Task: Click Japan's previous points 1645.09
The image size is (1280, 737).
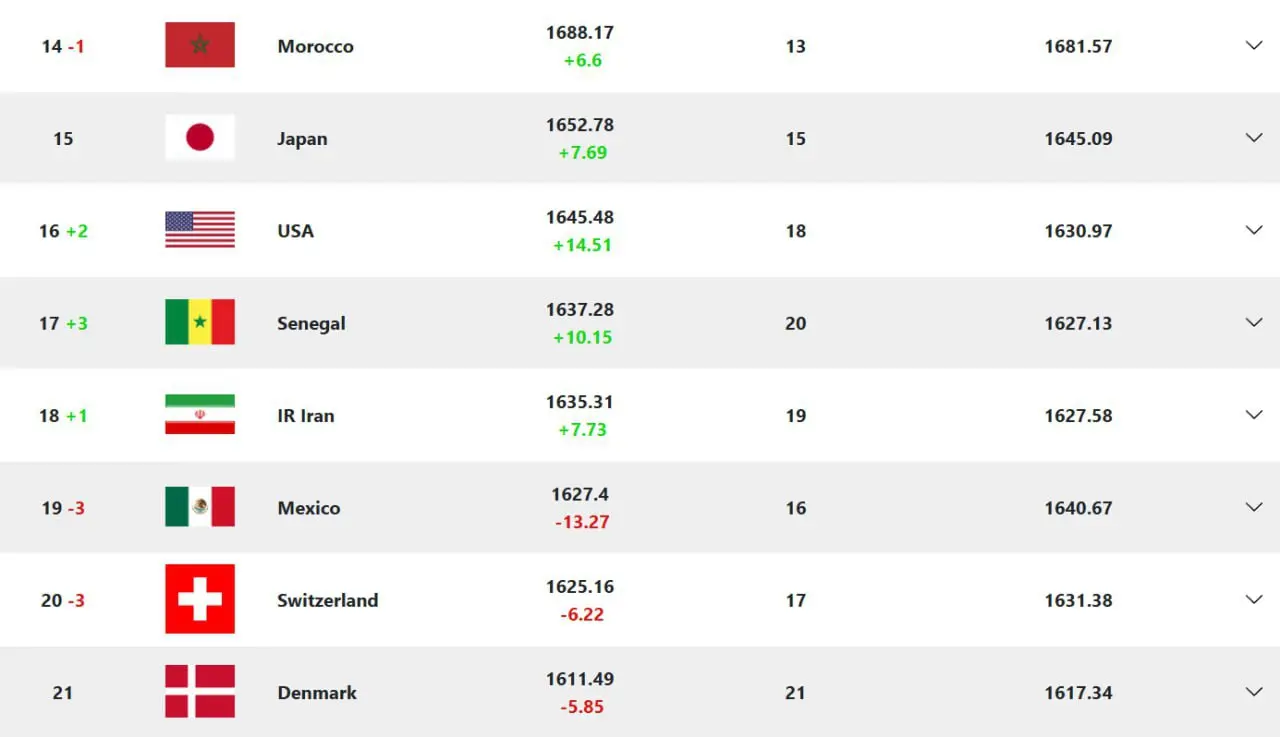Action: click(1078, 139)
